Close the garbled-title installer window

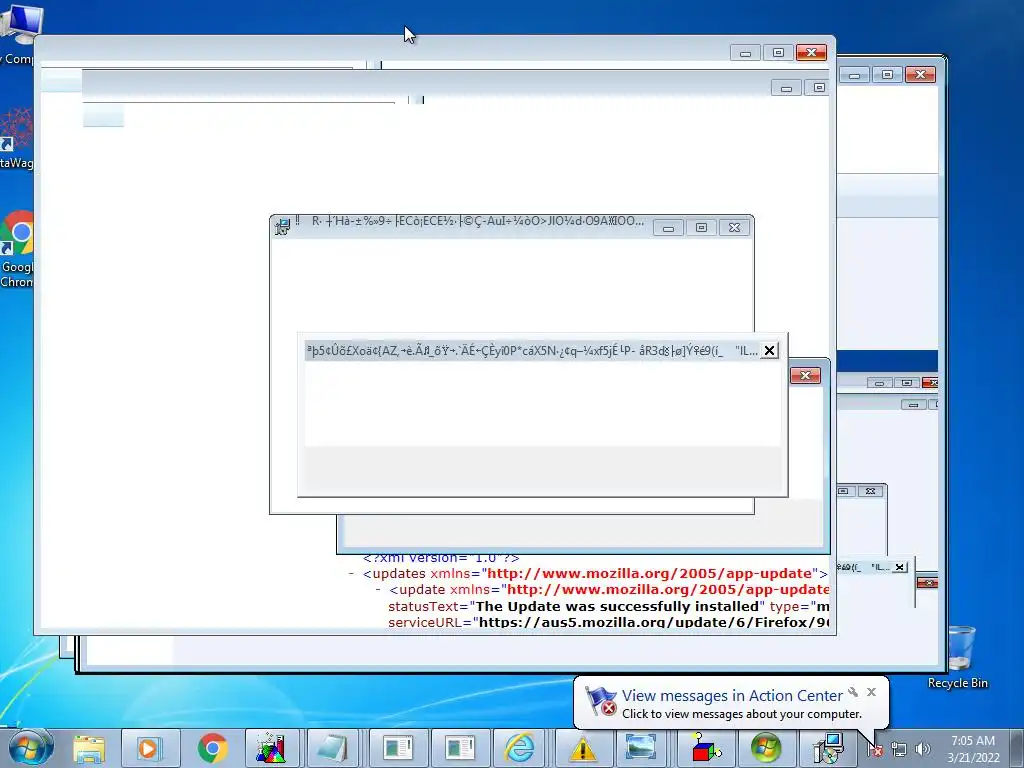pos(734,227)
